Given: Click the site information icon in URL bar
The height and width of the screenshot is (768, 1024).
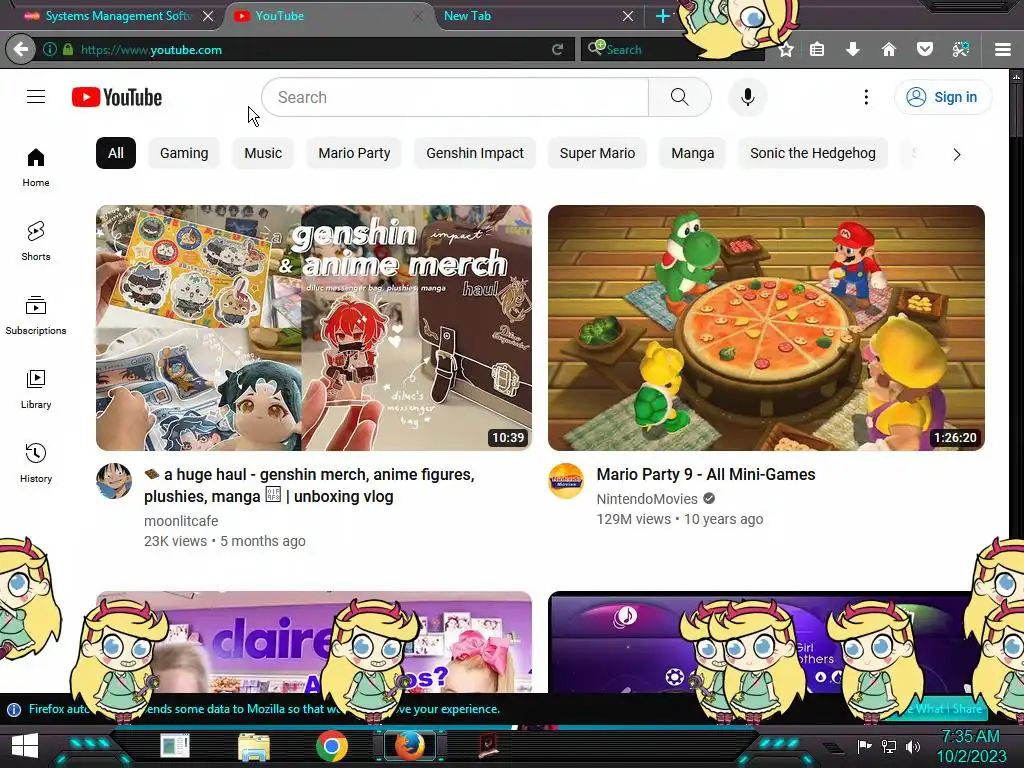Looking at the screenshot, I should pyautogui.click(x=49, y=49).
